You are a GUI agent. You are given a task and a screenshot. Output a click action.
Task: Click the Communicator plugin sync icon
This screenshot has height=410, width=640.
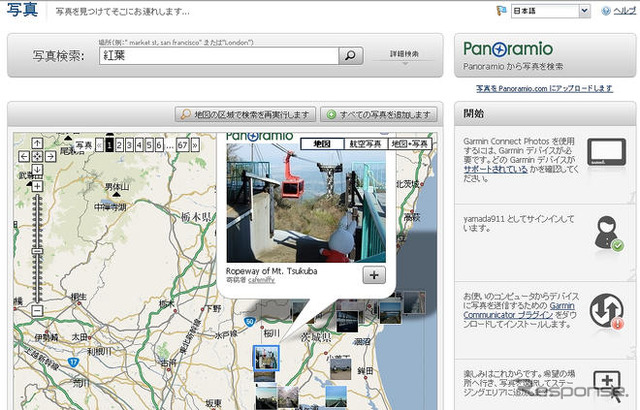coord(607,311)
